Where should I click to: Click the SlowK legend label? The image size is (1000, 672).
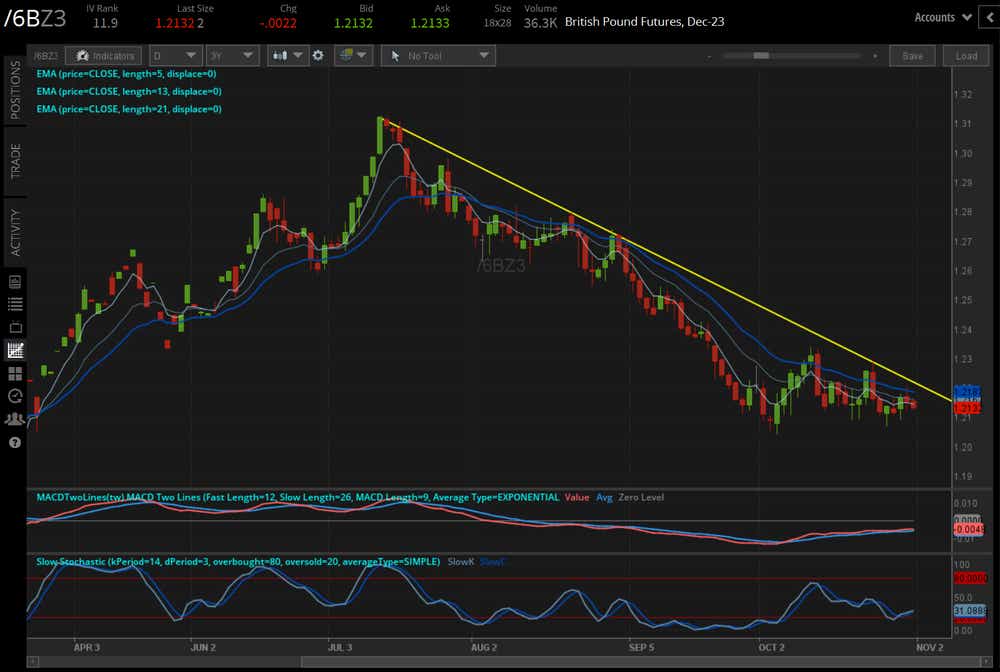[460, 562]
